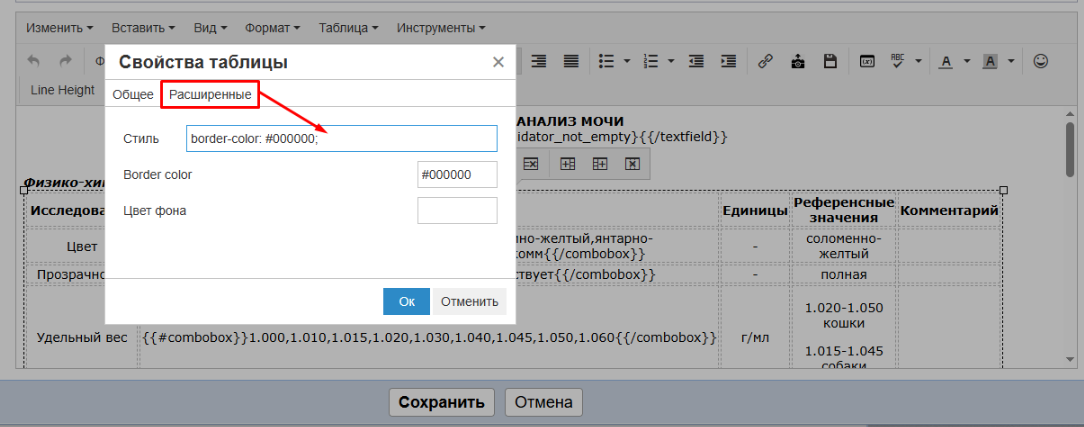1084x427 pixels.
Task: Click the justify text alignment icon
Action: point(571,61)
